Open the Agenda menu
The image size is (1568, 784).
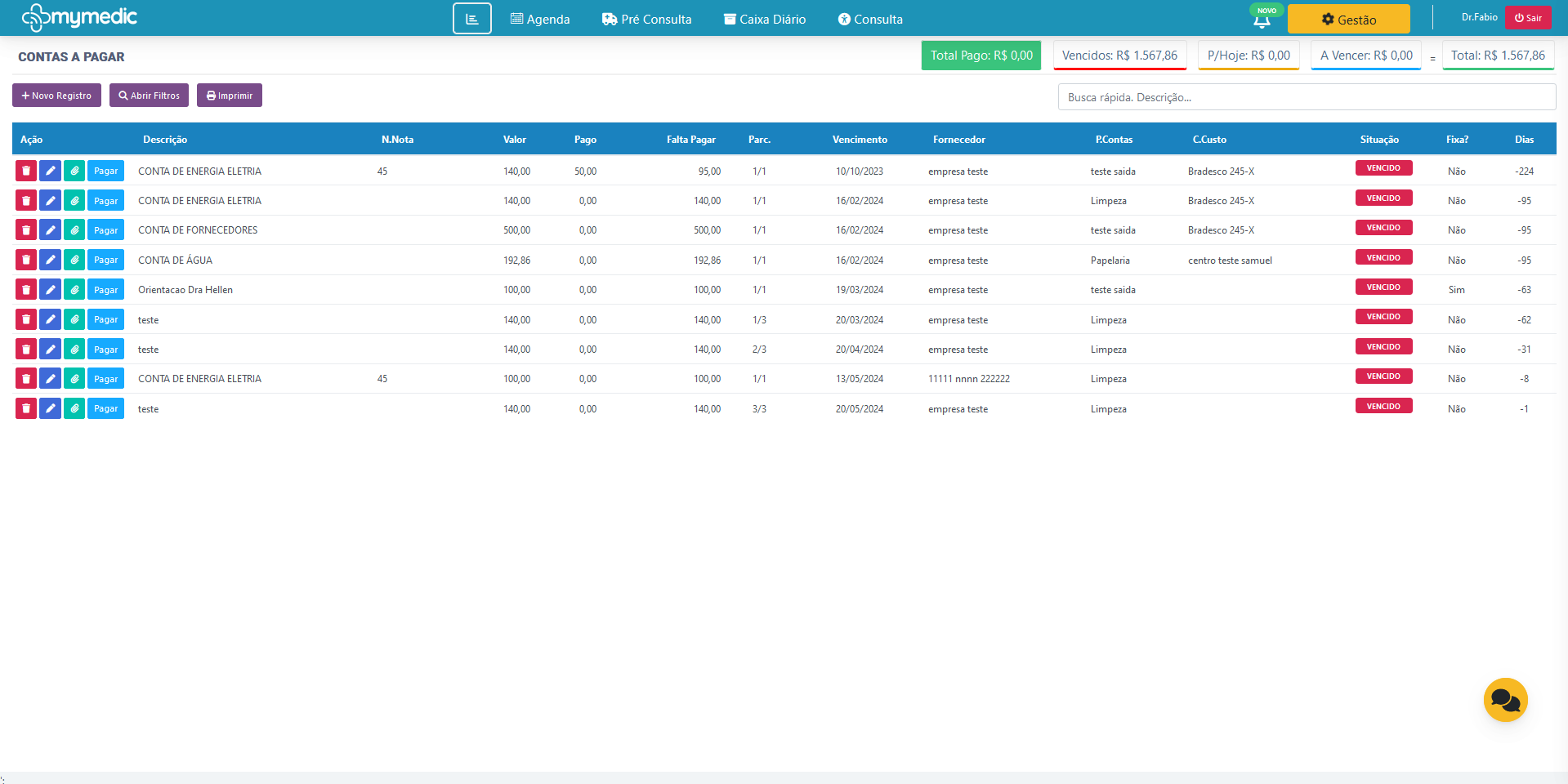pyautogui.click(x=540, y=20)
